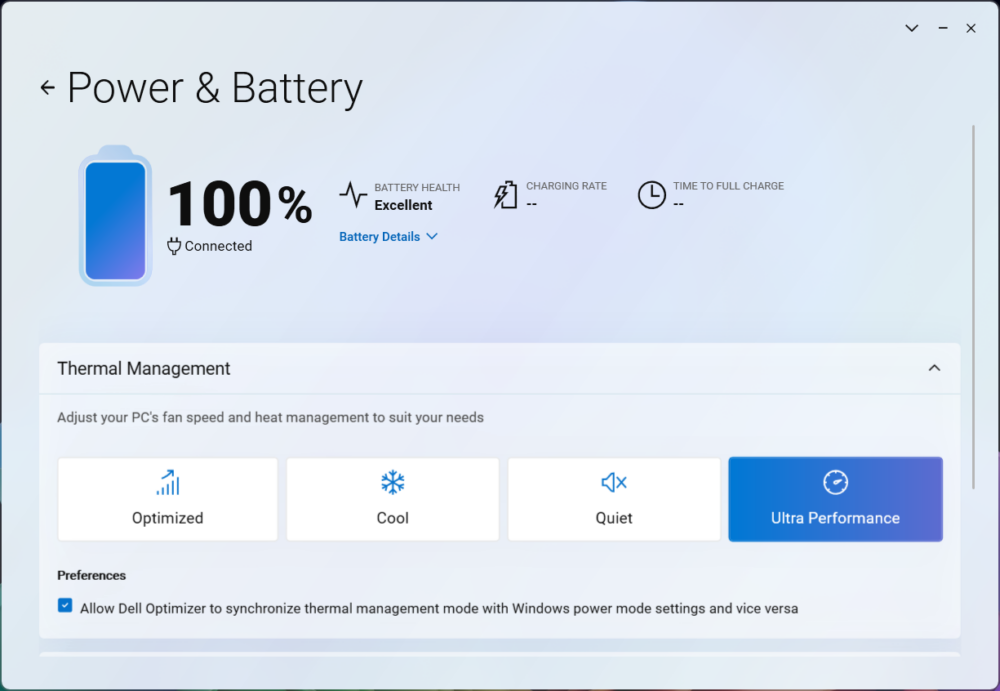Click the back arrow beside Power & Battery
1000x691 pixels.
coord(47,88)
